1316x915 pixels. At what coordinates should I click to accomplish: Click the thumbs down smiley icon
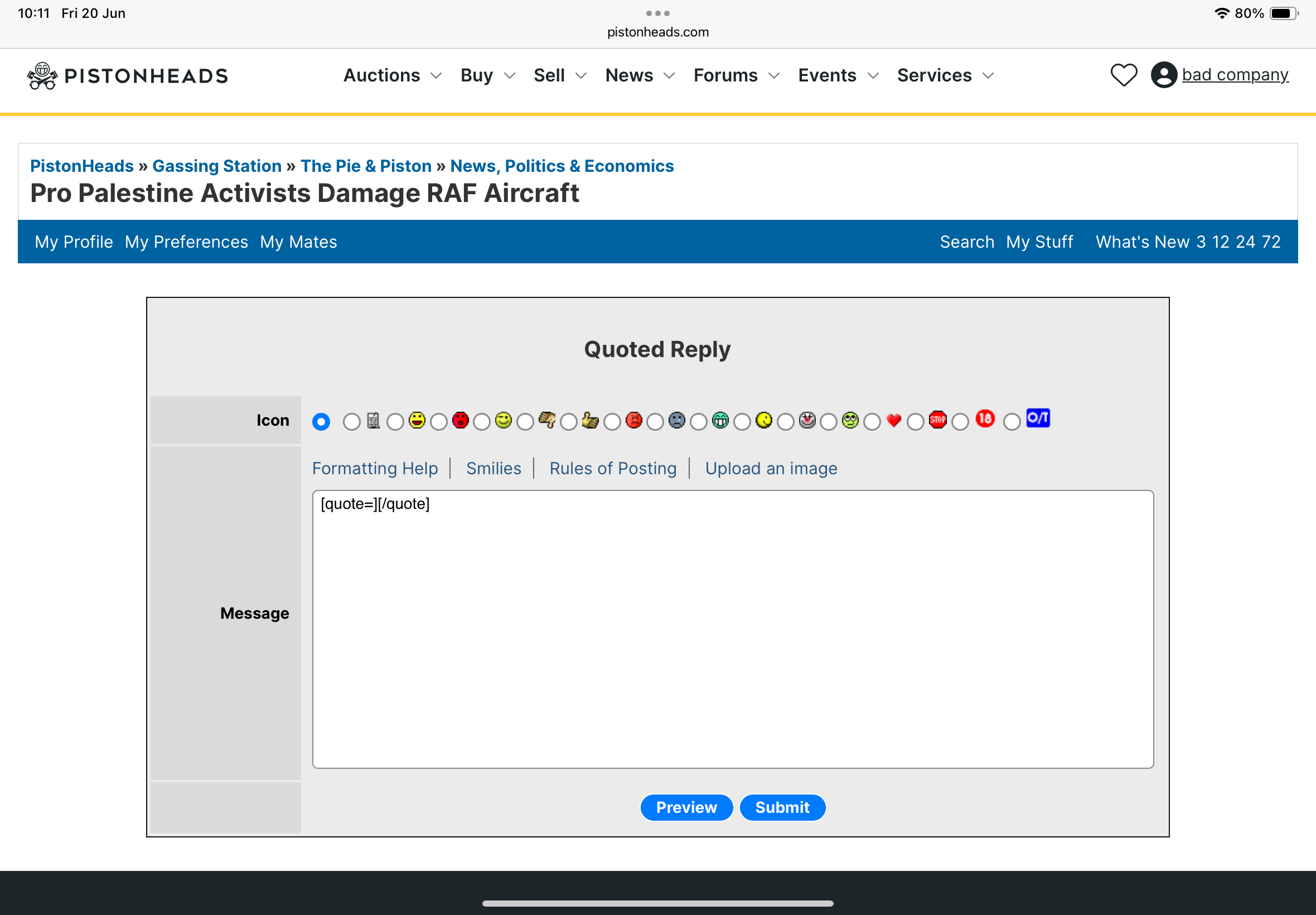546,420
